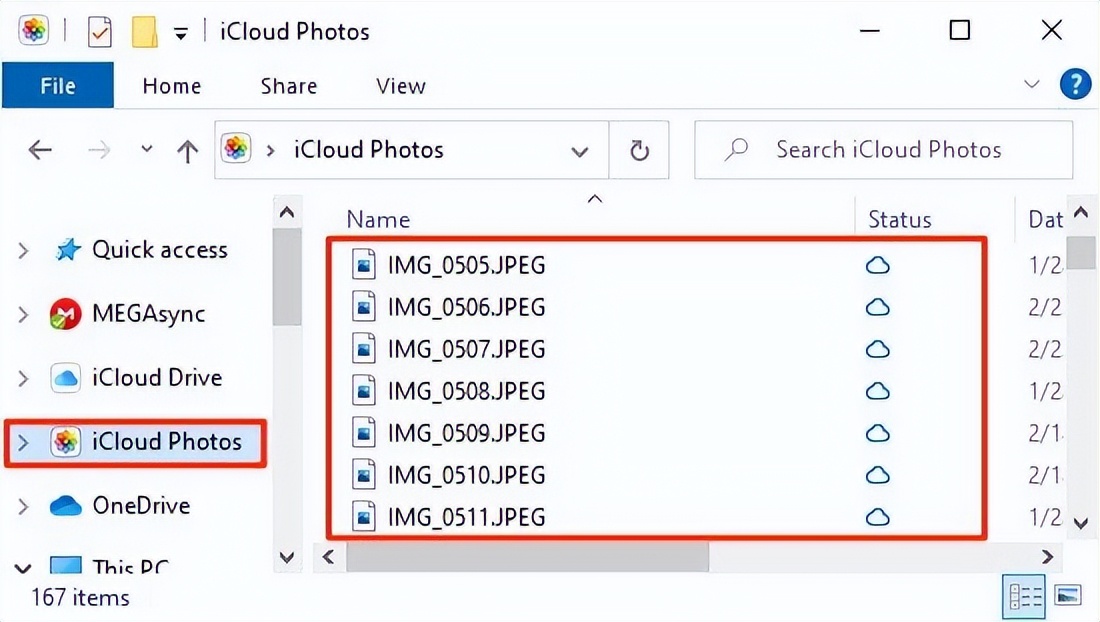Sort files by Name column header
Viewport: 1100px width, 622px height.
point(378,220)
